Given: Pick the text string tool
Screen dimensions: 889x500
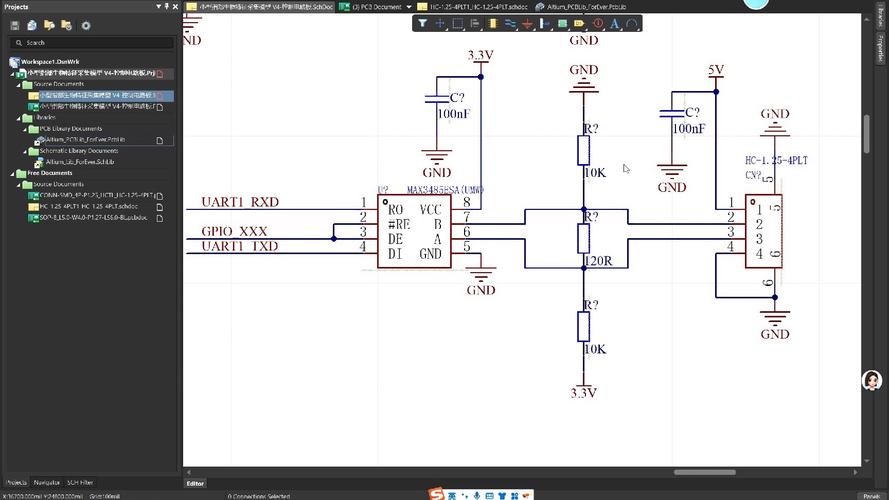Looking at the screenshot, I should pos(614,23).
